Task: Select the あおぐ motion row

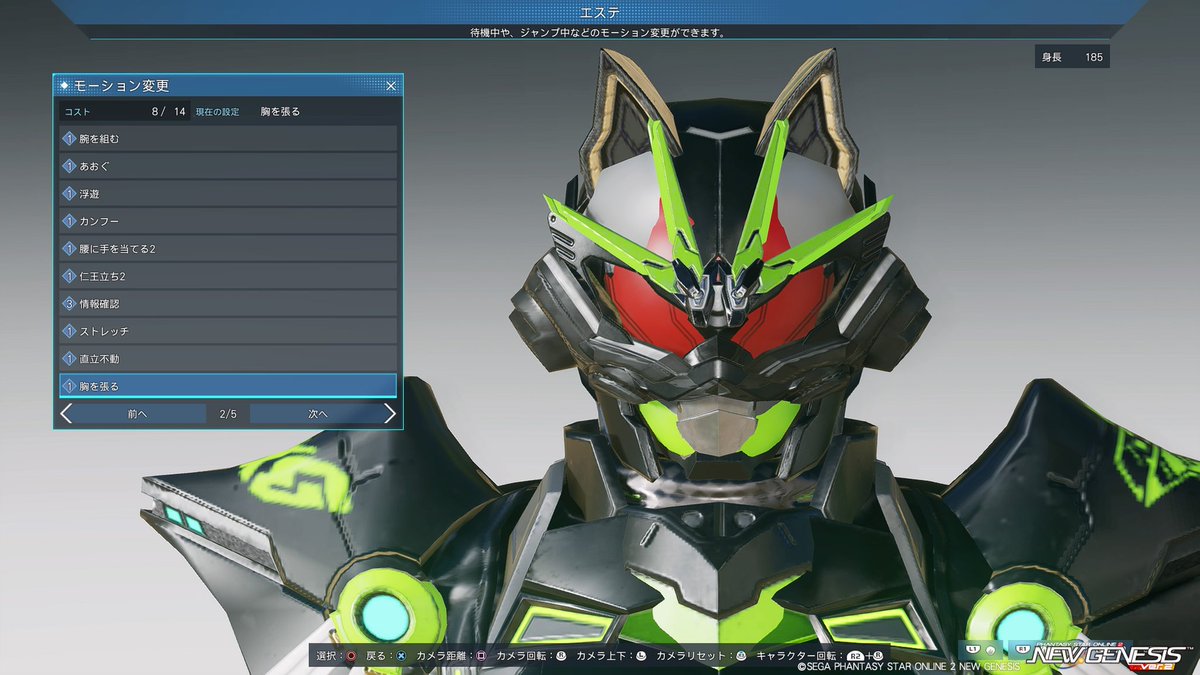Action: click(x=228, y=166)
